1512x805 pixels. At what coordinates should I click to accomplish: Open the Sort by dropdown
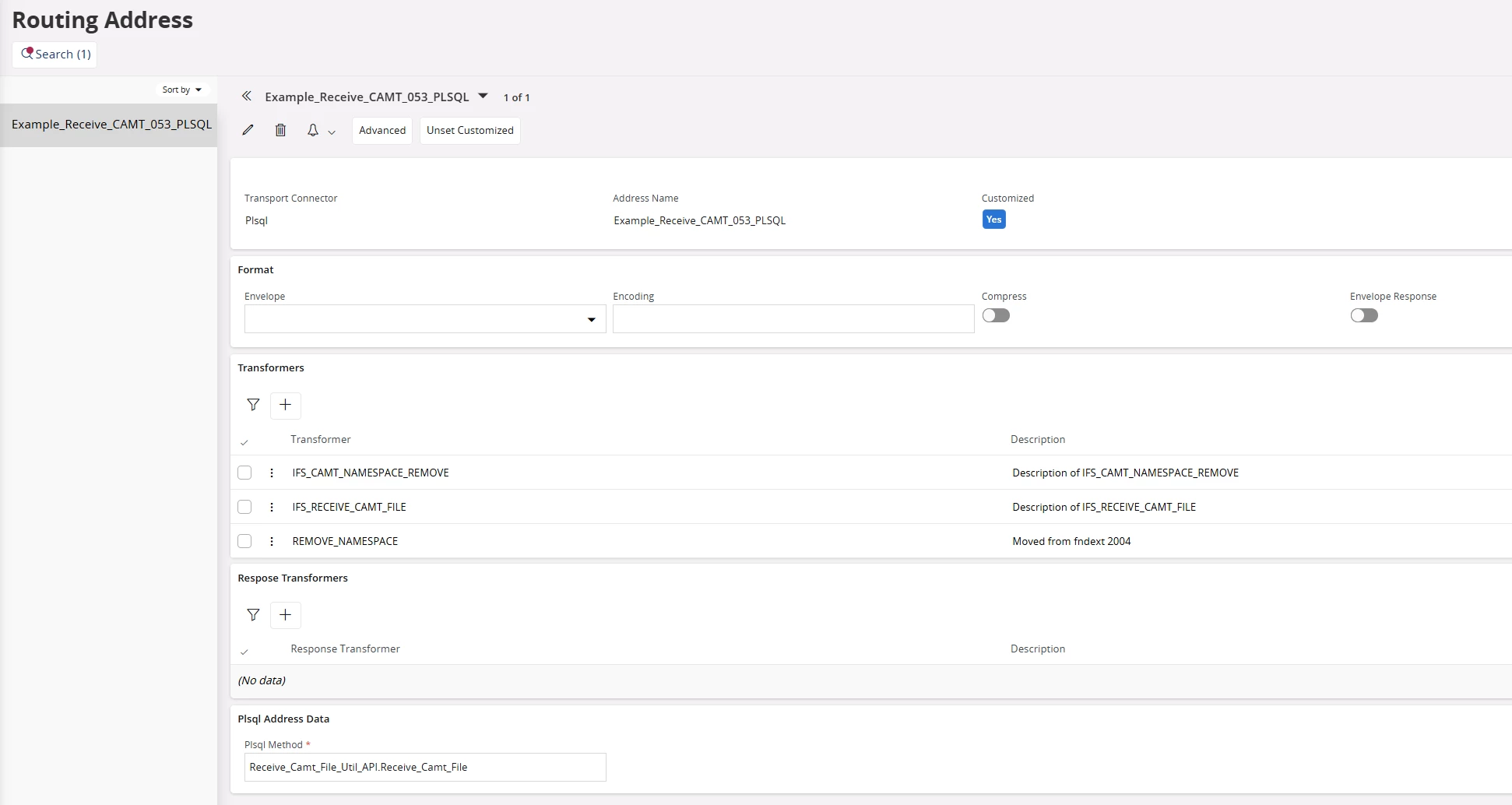click(x=182, y=90)
